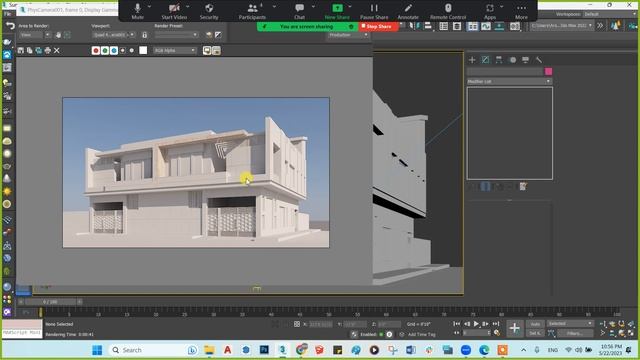Image resolution: width=640 pixels, height=360 pixels.
Task: Switch to the Hierarchy panel tab
Action: pyautogui.click(x=499, y=60)
